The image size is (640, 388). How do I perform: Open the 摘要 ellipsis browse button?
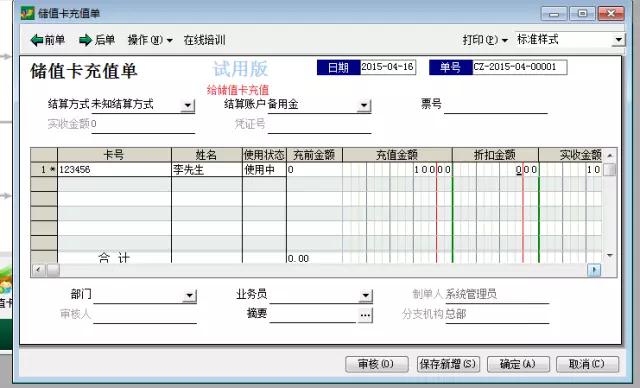pos(365,315)
